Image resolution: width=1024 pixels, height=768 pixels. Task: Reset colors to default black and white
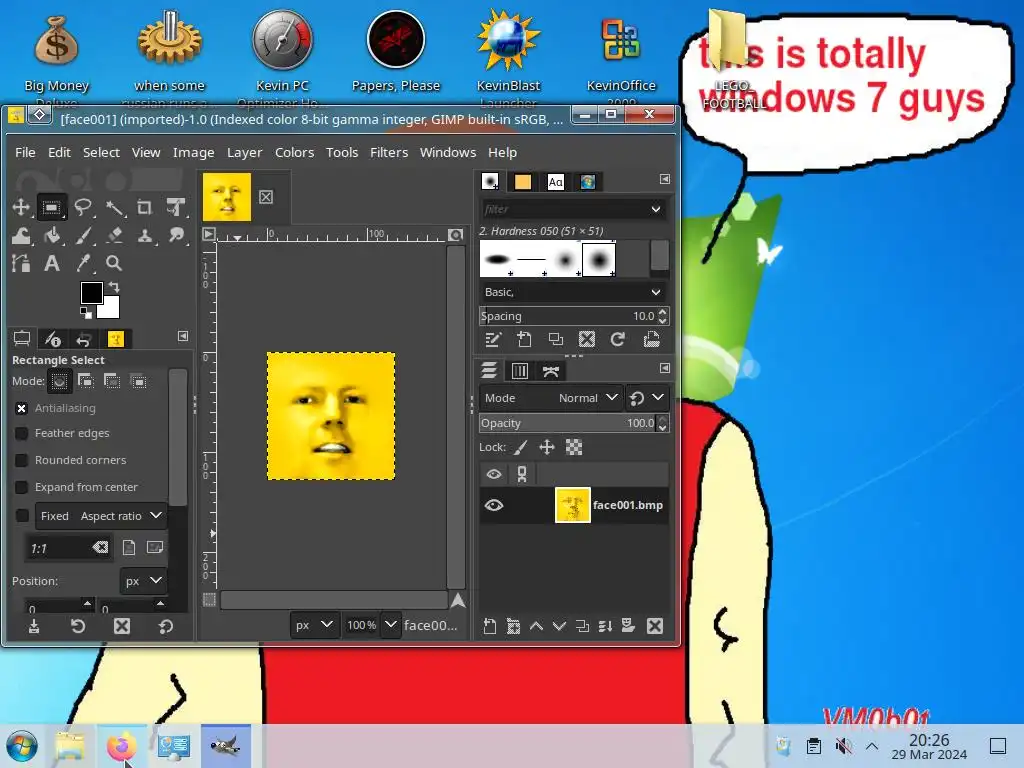click(86, 313)
